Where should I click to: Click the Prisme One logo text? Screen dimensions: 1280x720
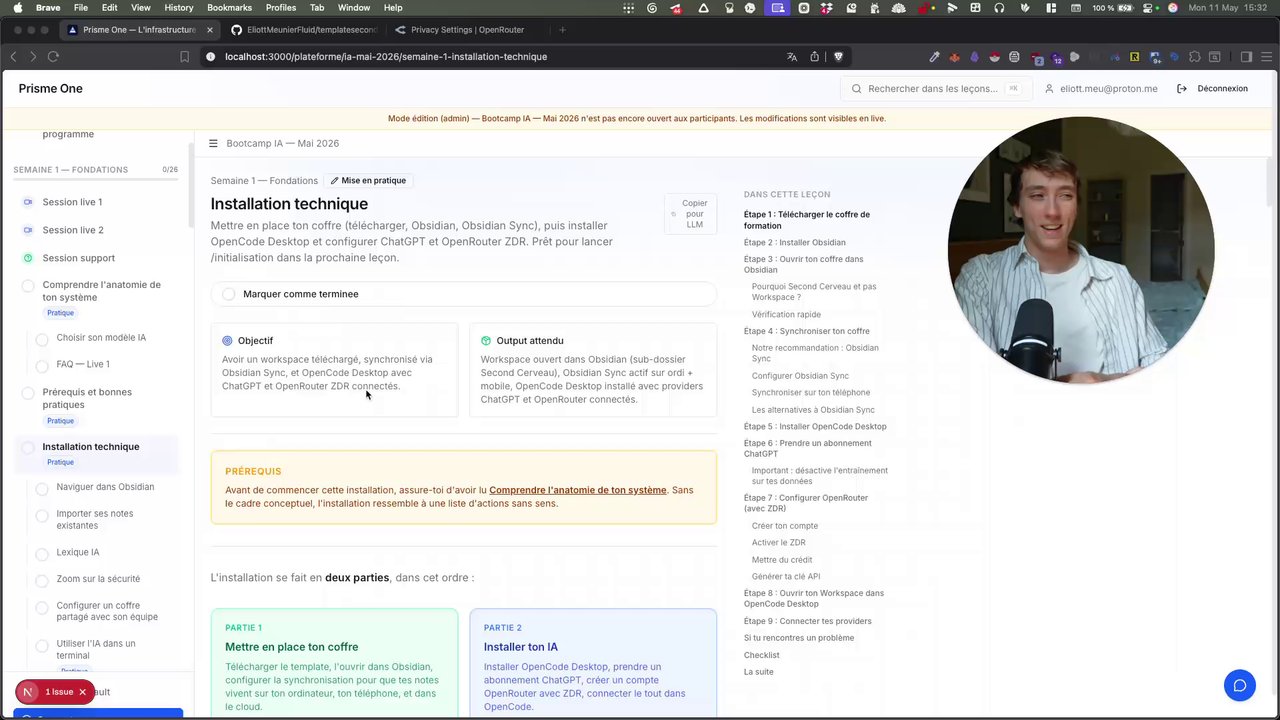pos(51,89)
